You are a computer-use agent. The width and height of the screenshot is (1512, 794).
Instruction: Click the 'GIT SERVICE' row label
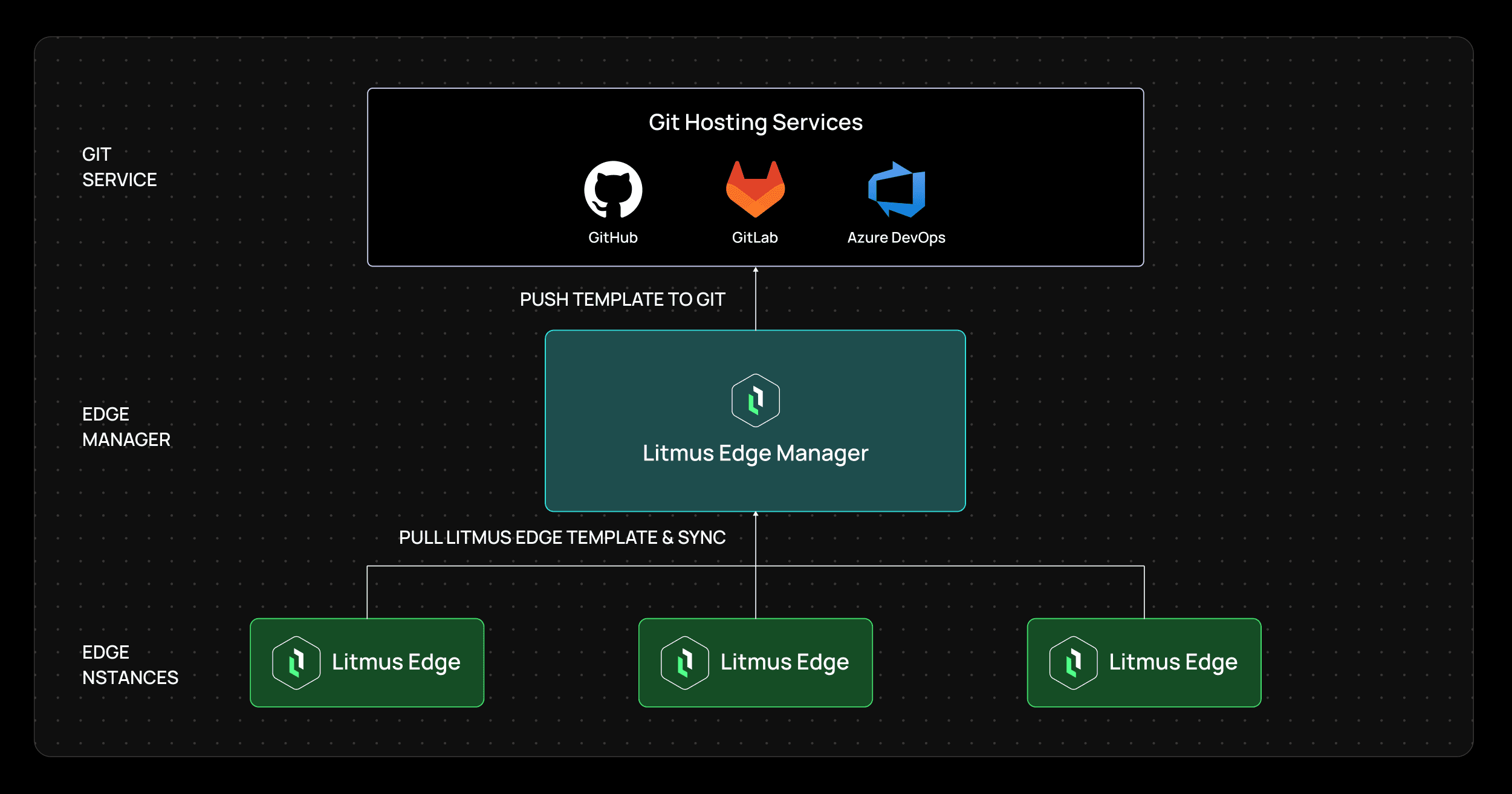pyautogui.click(x=119, y=167)
